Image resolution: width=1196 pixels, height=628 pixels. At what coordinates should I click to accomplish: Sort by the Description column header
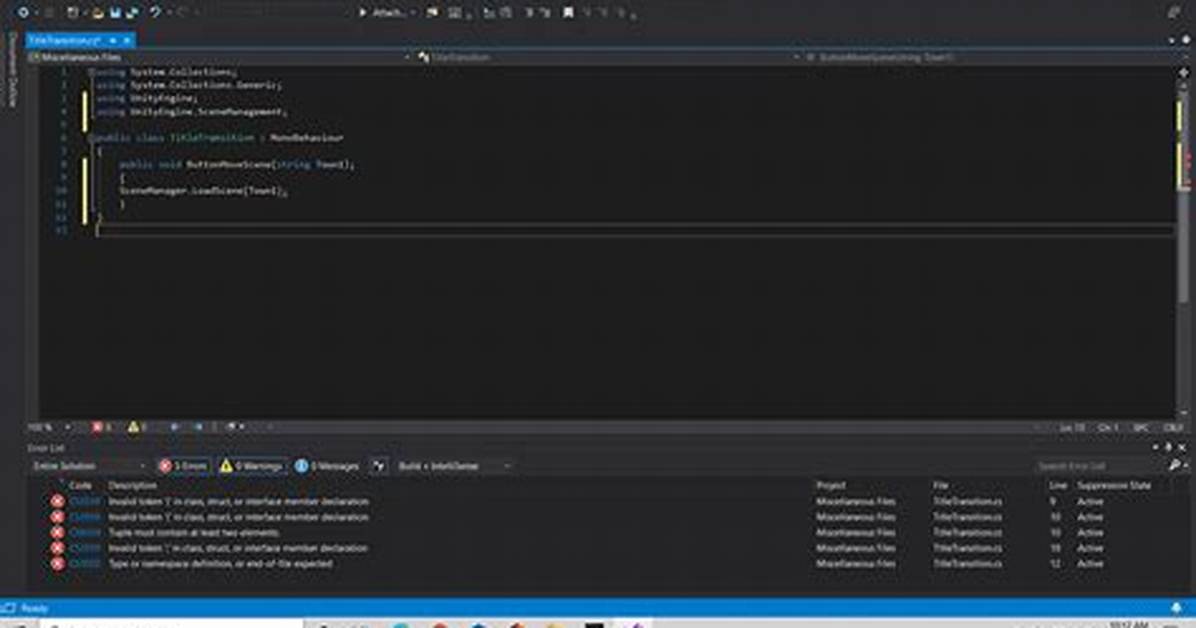pos(132,485)
